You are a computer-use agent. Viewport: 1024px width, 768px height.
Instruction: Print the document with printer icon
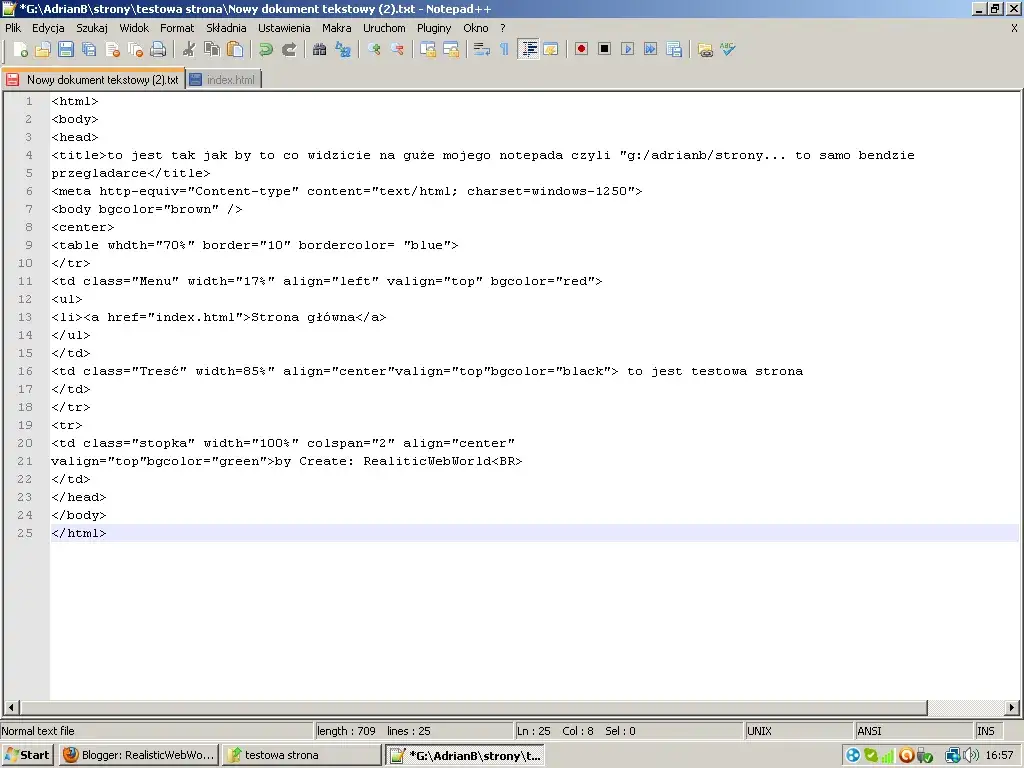(x=158, y=50)
